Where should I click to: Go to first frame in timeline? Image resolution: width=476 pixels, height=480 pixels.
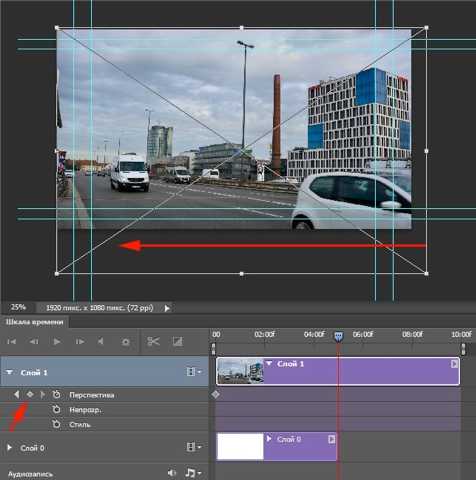click(12, 342)
